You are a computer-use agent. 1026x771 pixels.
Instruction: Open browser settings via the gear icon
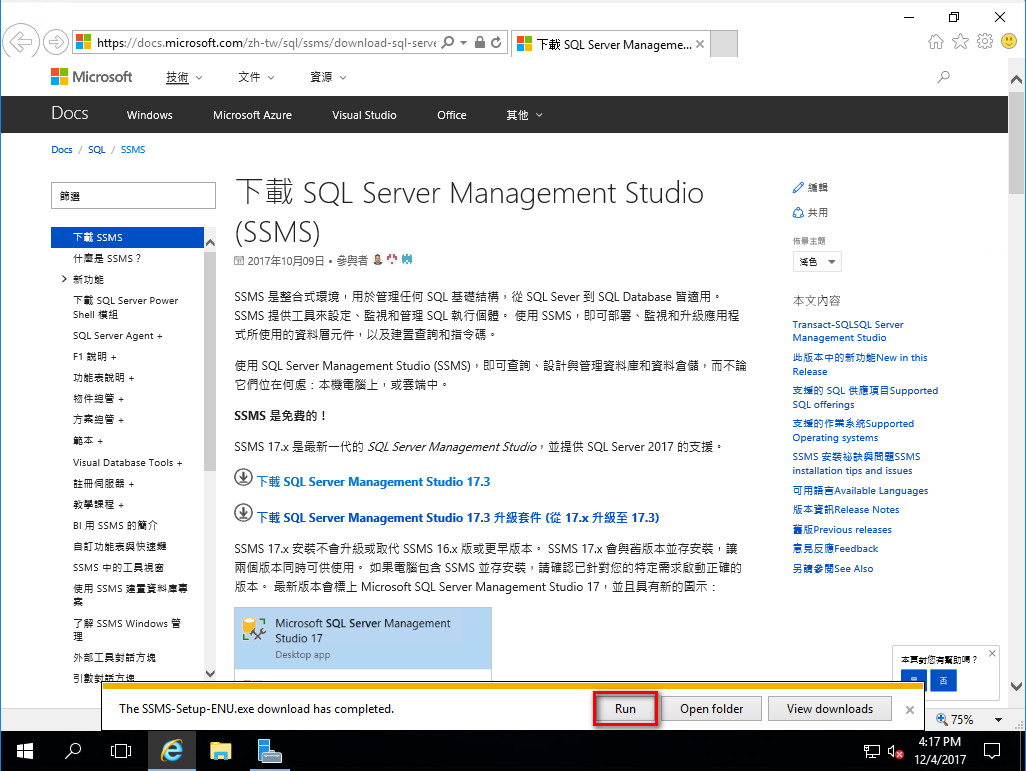[985, 41]
